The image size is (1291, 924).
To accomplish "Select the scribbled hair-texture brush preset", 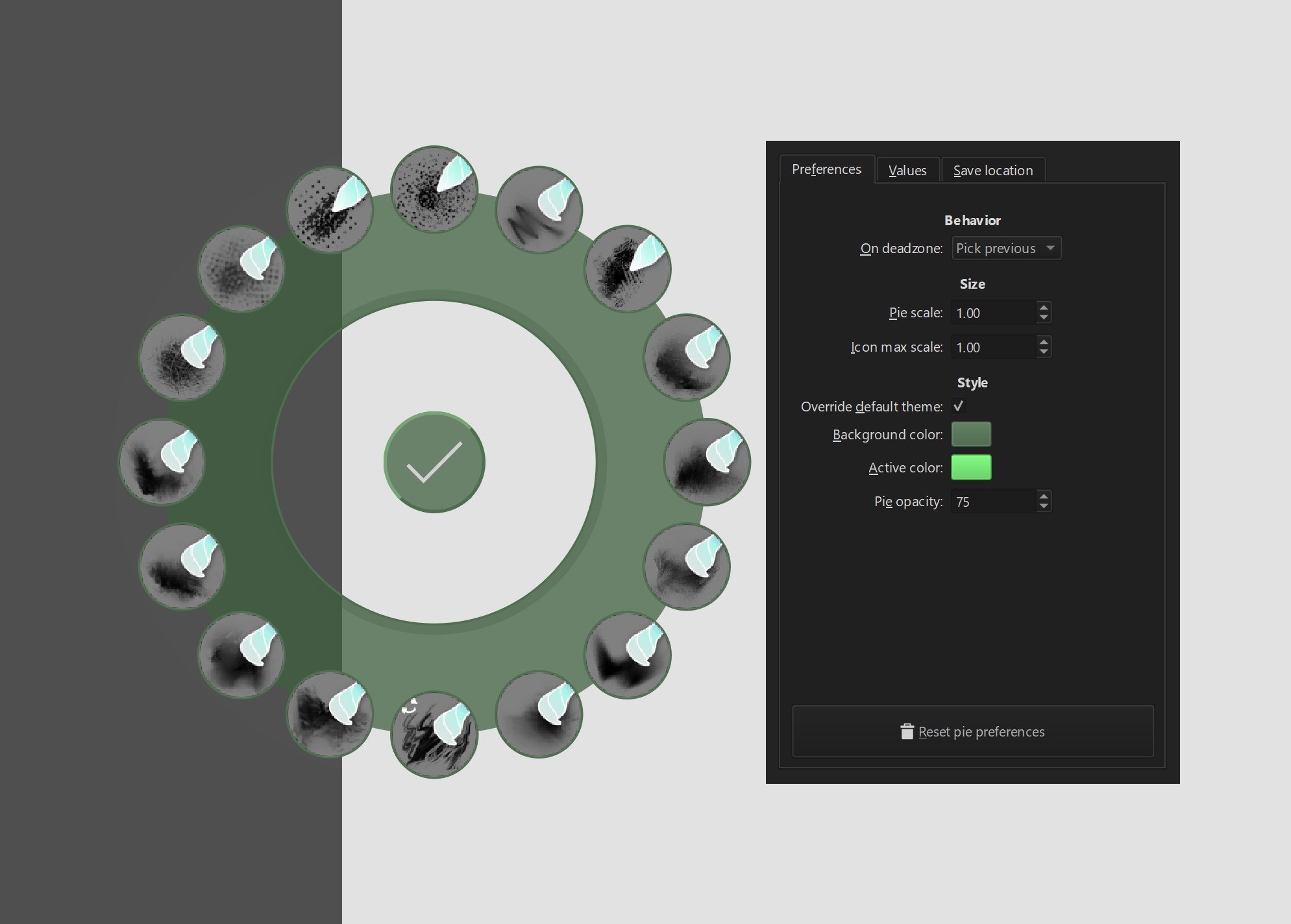I will tap(182, 358).
